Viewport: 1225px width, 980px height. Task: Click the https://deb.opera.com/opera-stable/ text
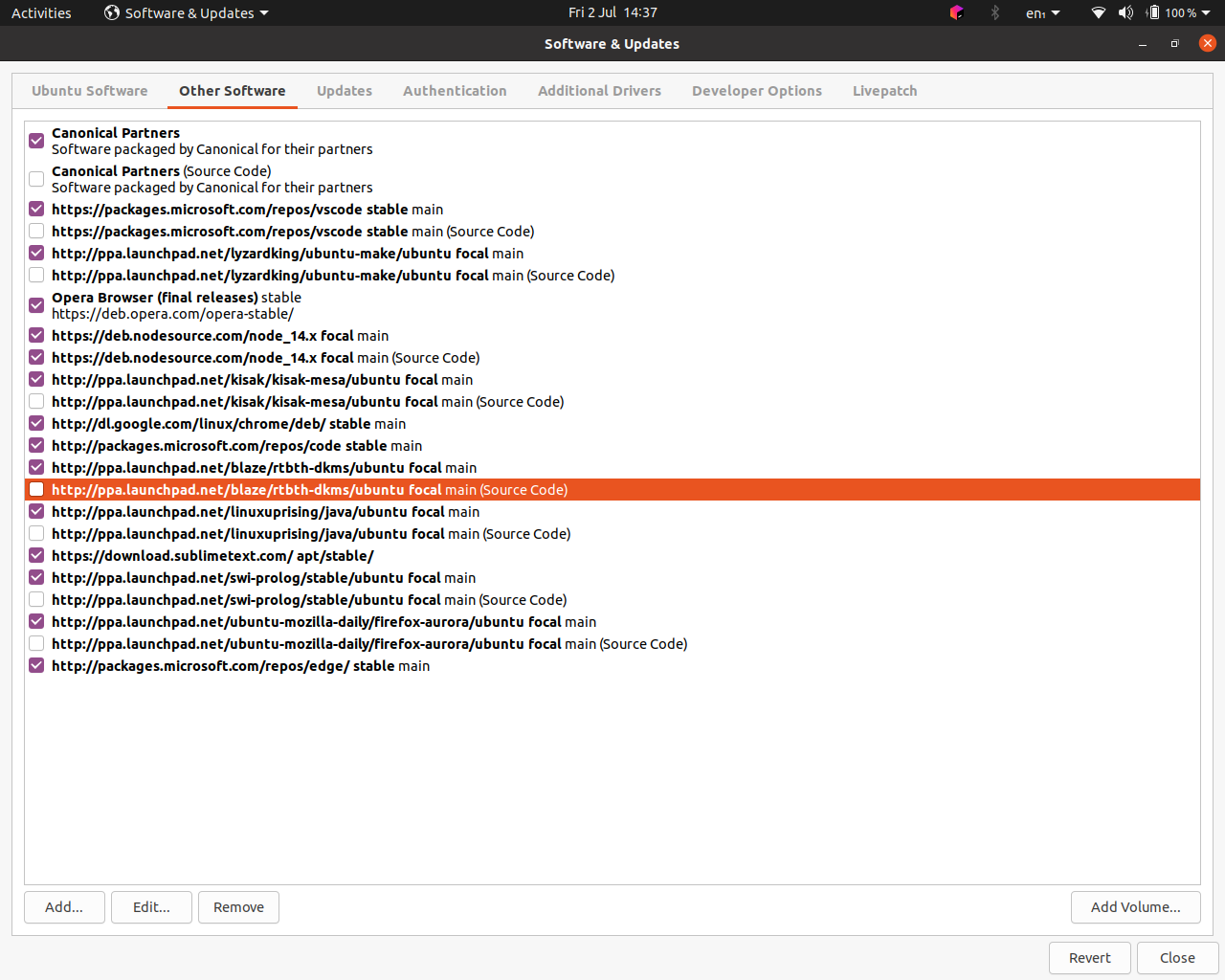(172, 314)
